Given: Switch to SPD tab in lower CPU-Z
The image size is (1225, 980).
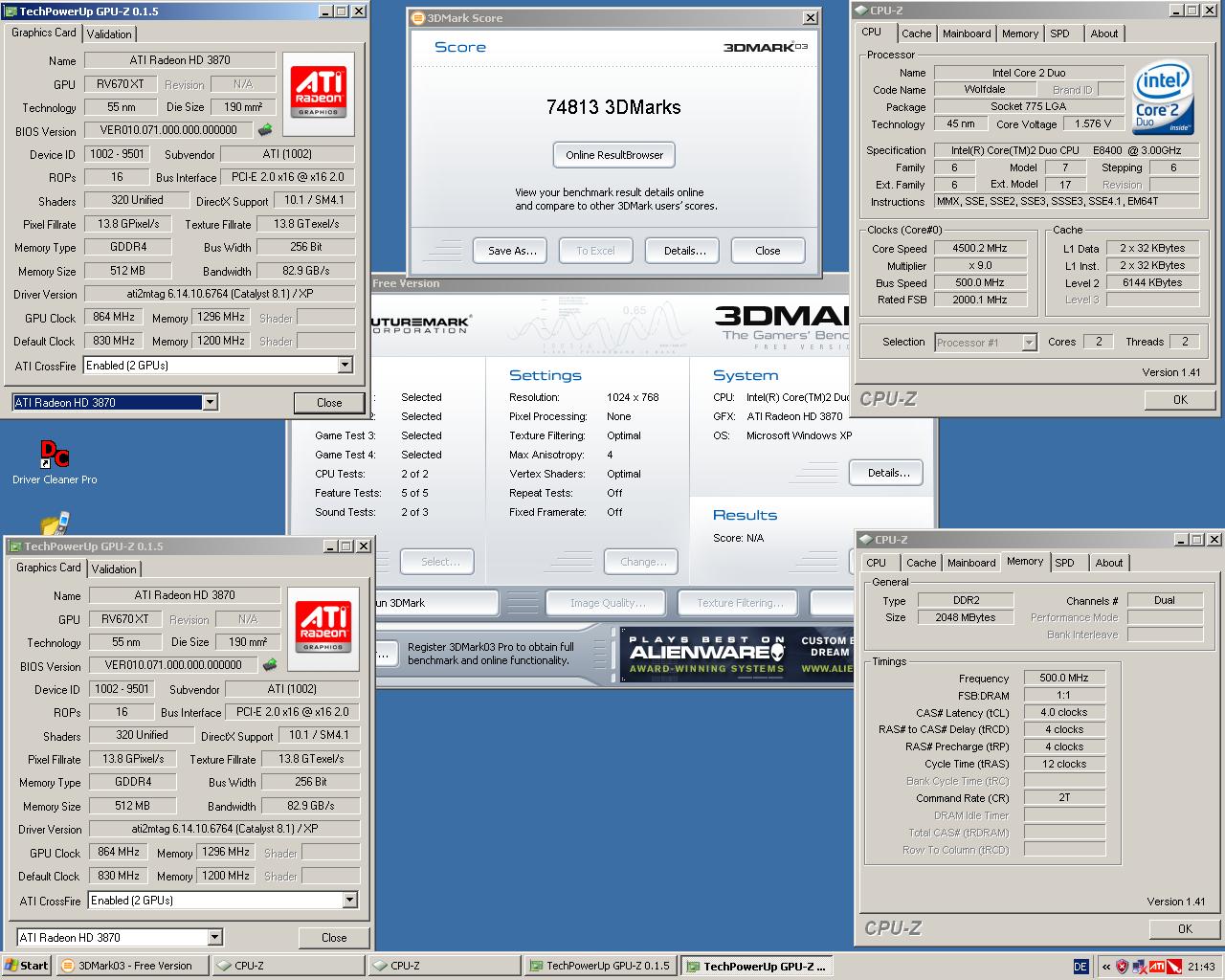Looking at the screenshot, I should click(1065, 563).
